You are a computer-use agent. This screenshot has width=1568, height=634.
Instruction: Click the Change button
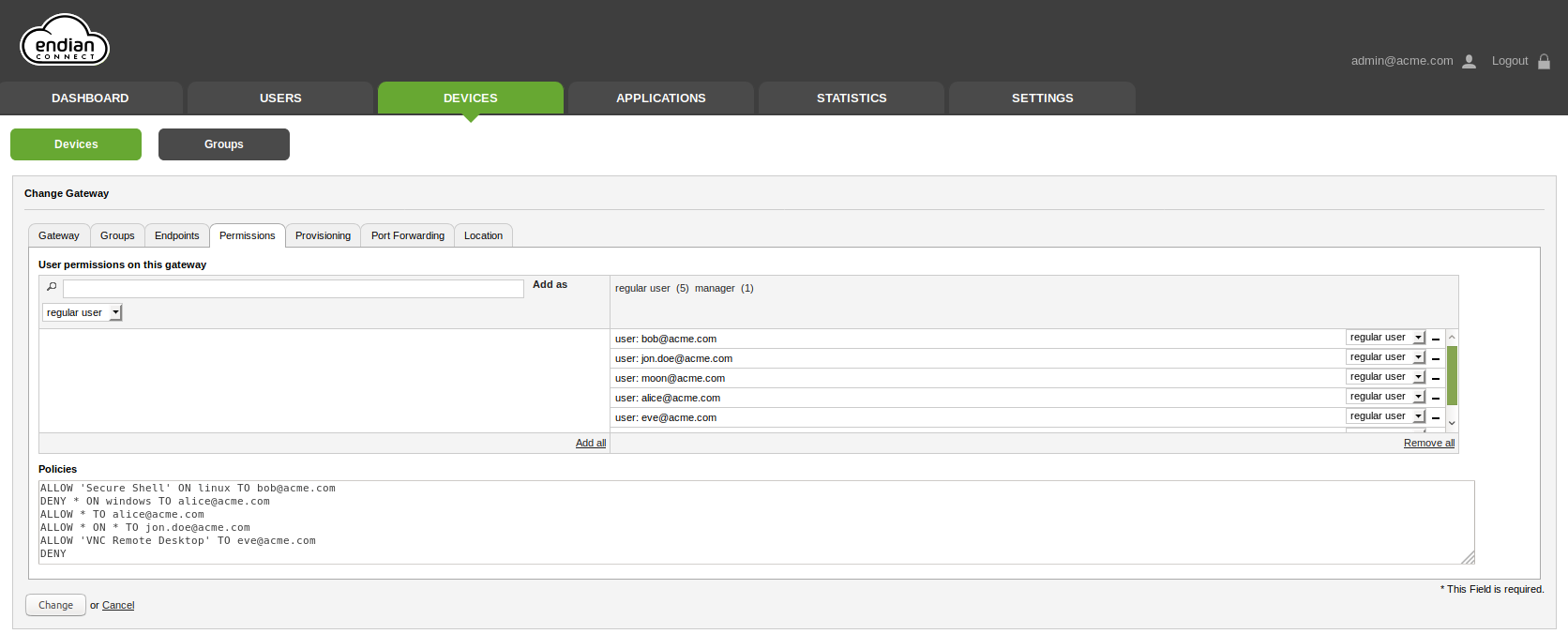pyautogui.click(x=55, y=605)
